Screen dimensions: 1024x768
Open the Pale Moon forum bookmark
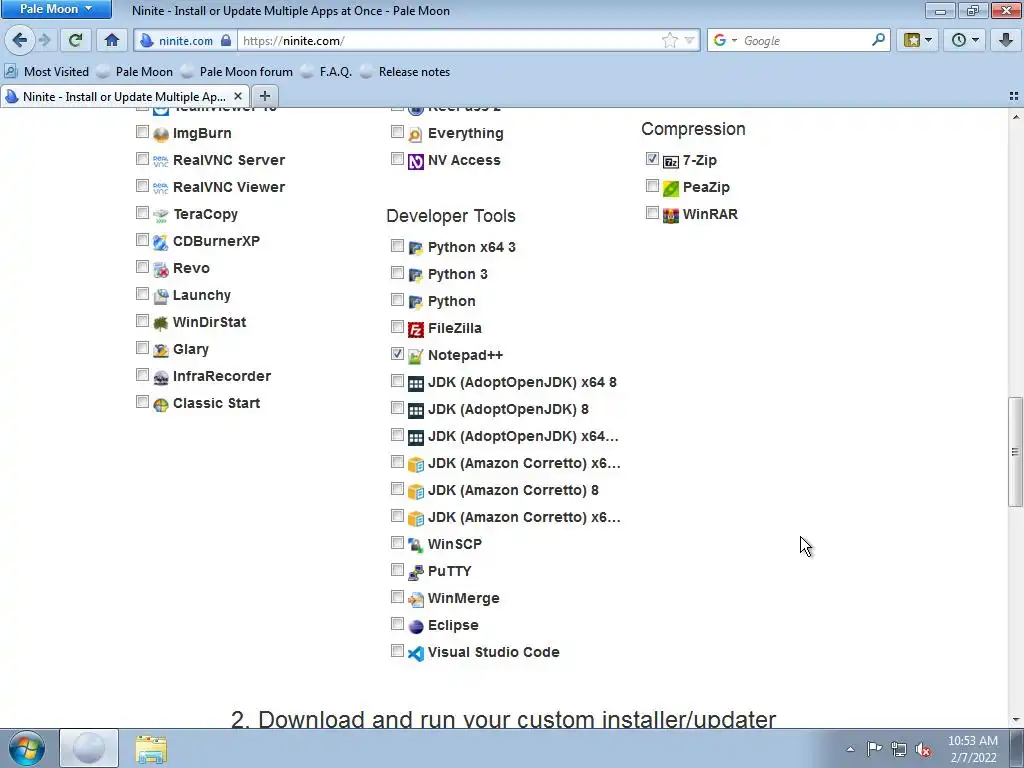click(236, 72)
